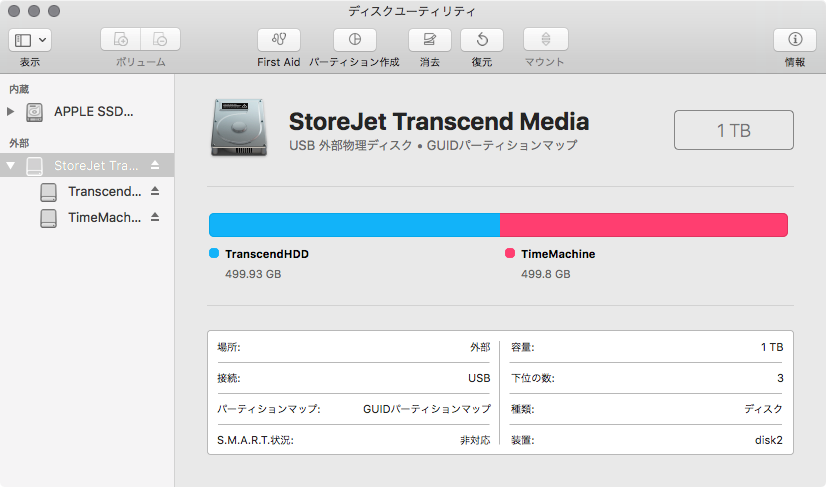Screen dimensions: 826x487
Task: Click the 種類 row value ディスク
Action: coord(763,409)
